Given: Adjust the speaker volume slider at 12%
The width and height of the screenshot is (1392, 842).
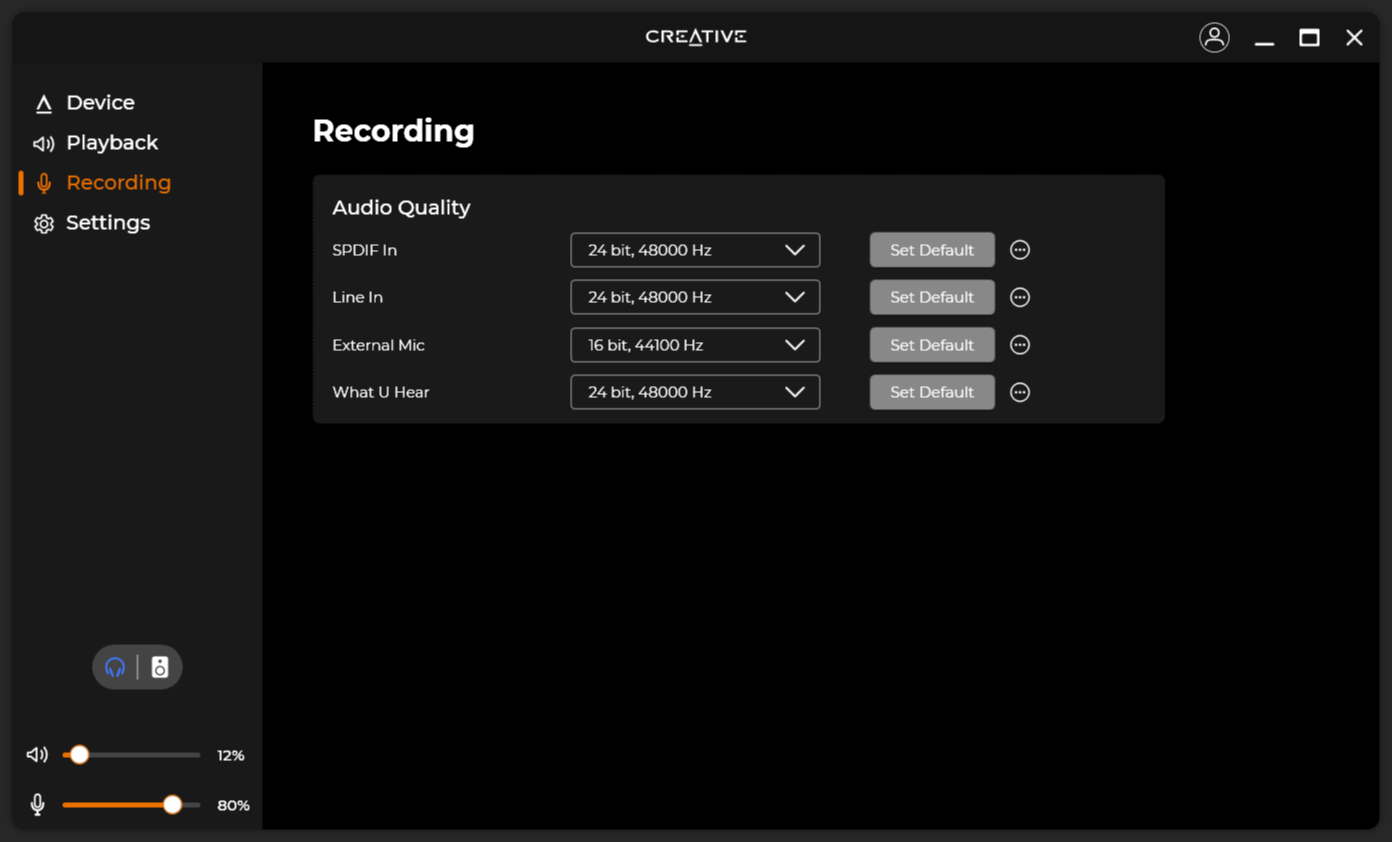Looking at the screenshot, I should (79, 755).
